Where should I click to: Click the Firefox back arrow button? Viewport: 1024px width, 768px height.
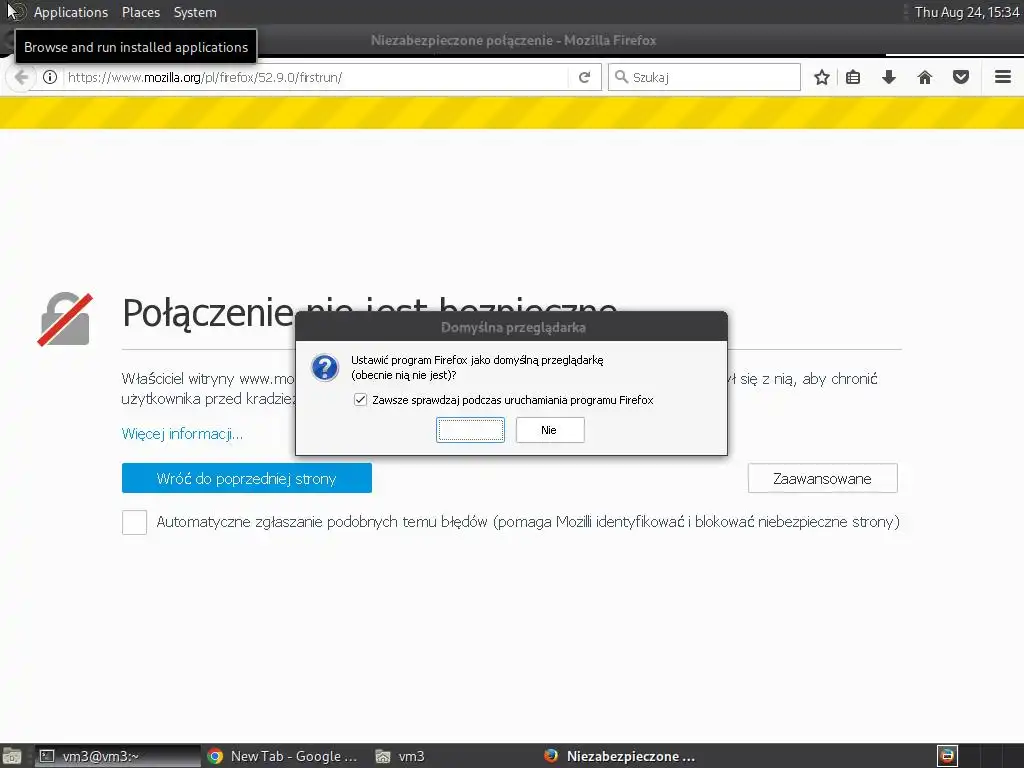click(x=21, y=77)
